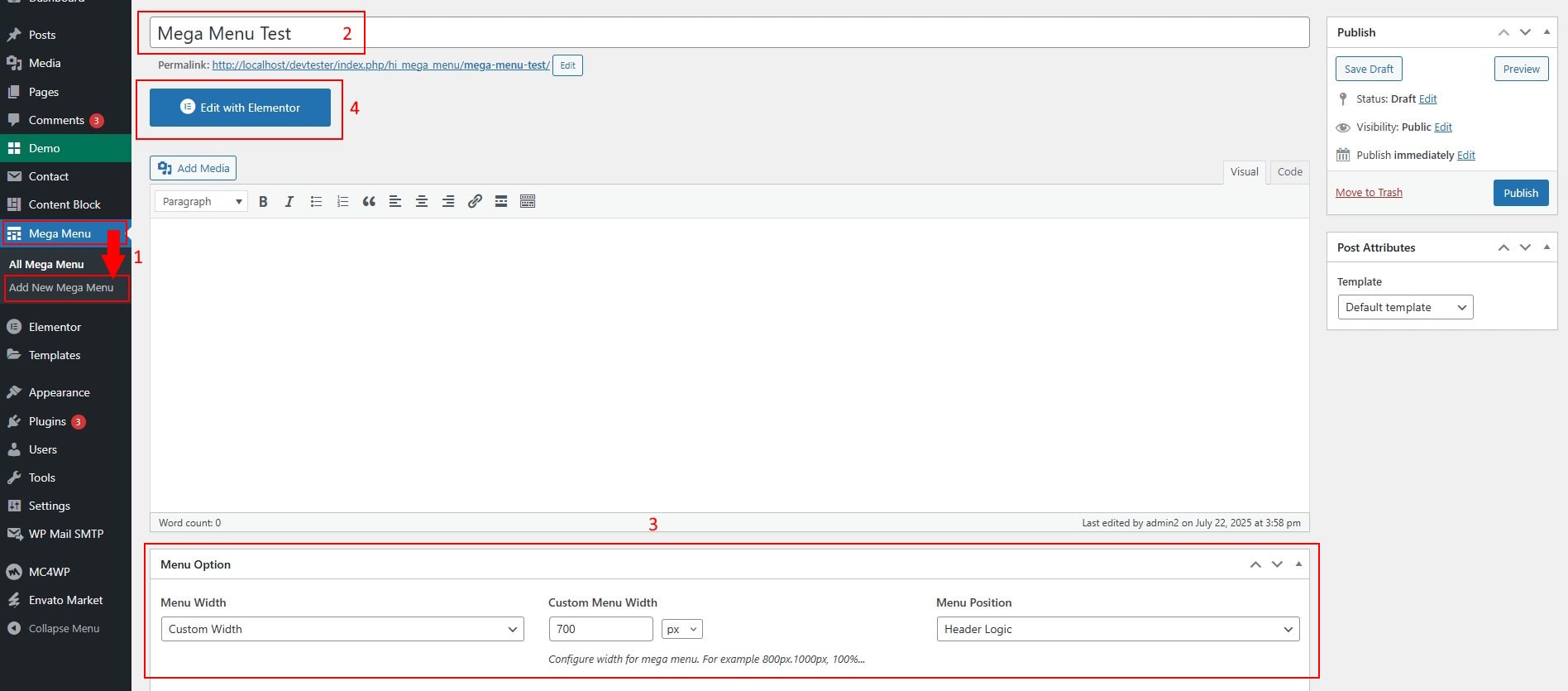1568x691 pixels.
Task: Collapse the Post Attributes panel
Action: 1546,247
